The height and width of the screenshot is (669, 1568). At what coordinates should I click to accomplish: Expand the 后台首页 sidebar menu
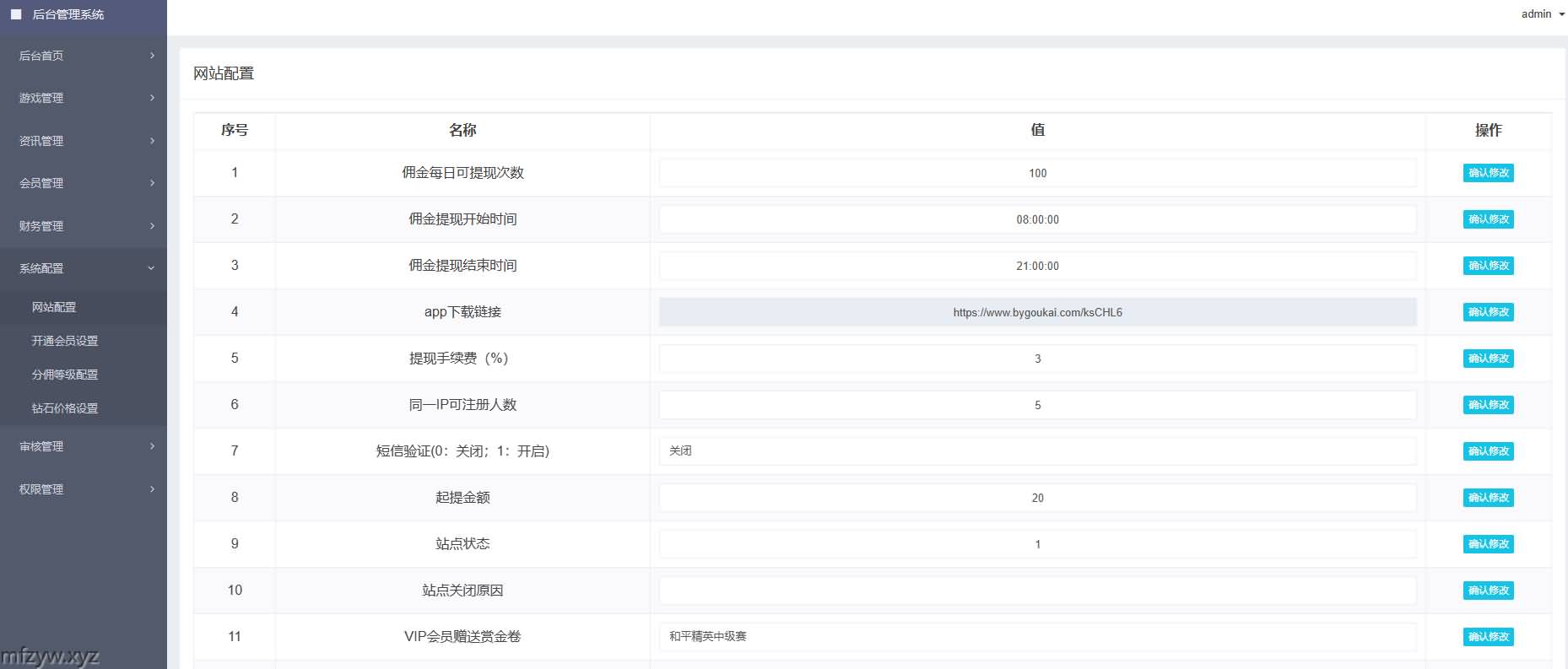click(x=84, y=56)
